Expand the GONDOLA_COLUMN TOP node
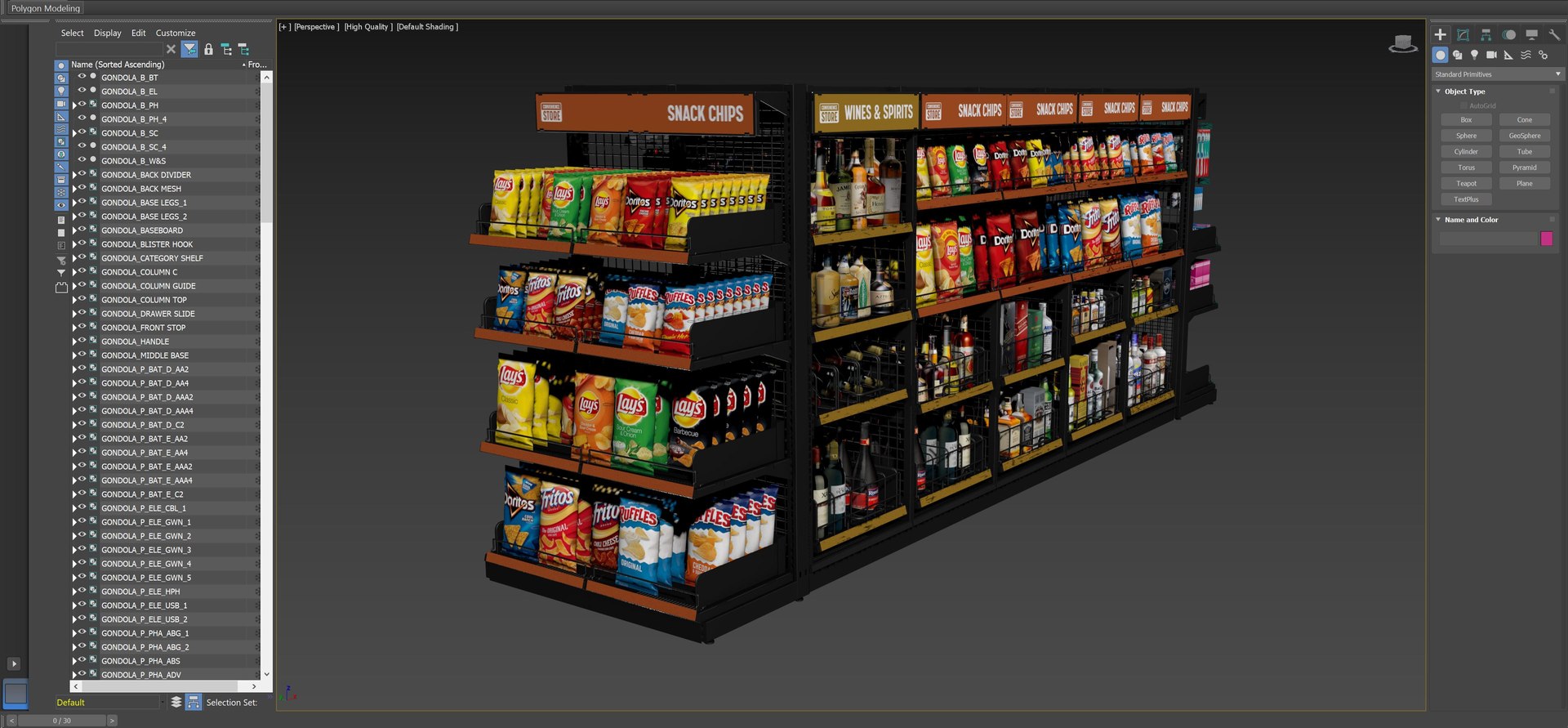This screenshot has width=1568, height=728. [x=74, y=300]
